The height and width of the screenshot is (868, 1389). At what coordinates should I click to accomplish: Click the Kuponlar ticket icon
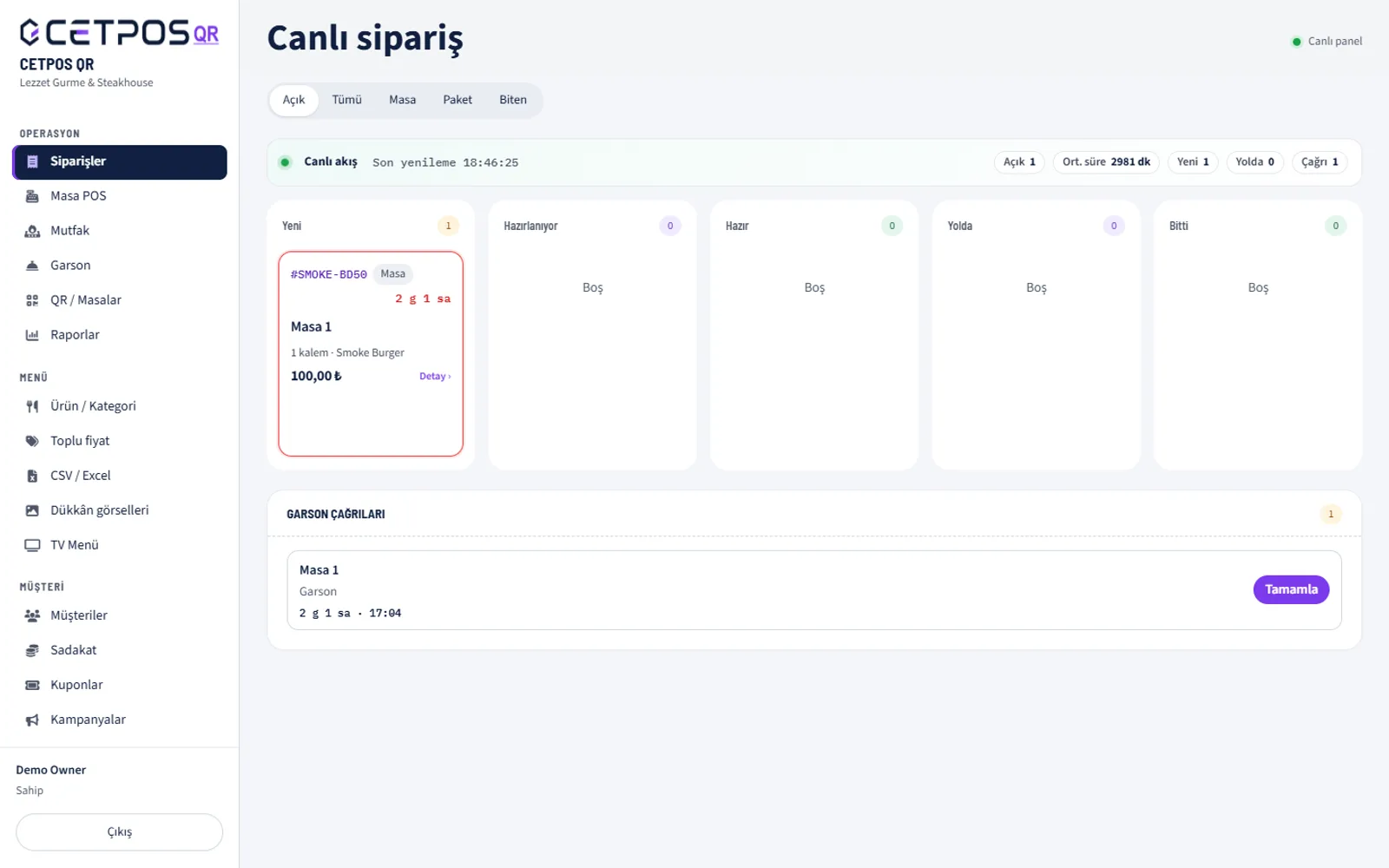click(x=32, y=685)
